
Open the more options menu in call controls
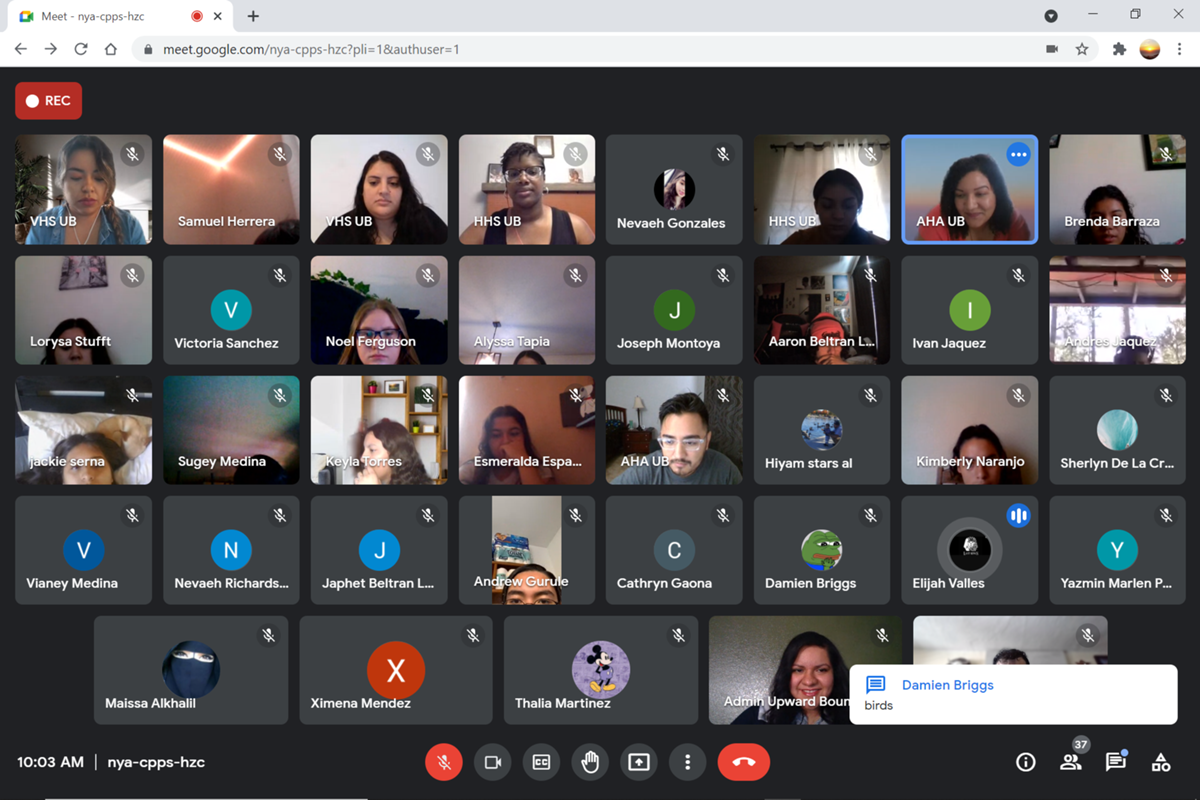pos(687,762)
